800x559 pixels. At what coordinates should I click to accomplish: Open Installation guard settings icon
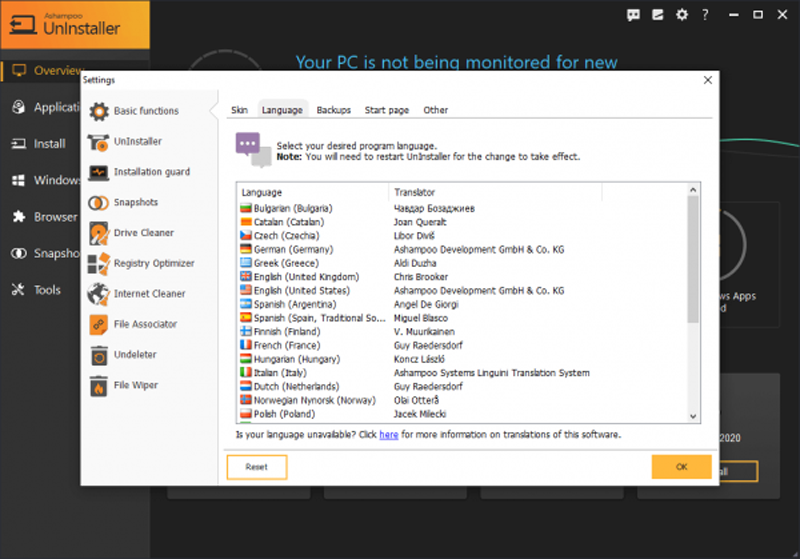point(98,172)
